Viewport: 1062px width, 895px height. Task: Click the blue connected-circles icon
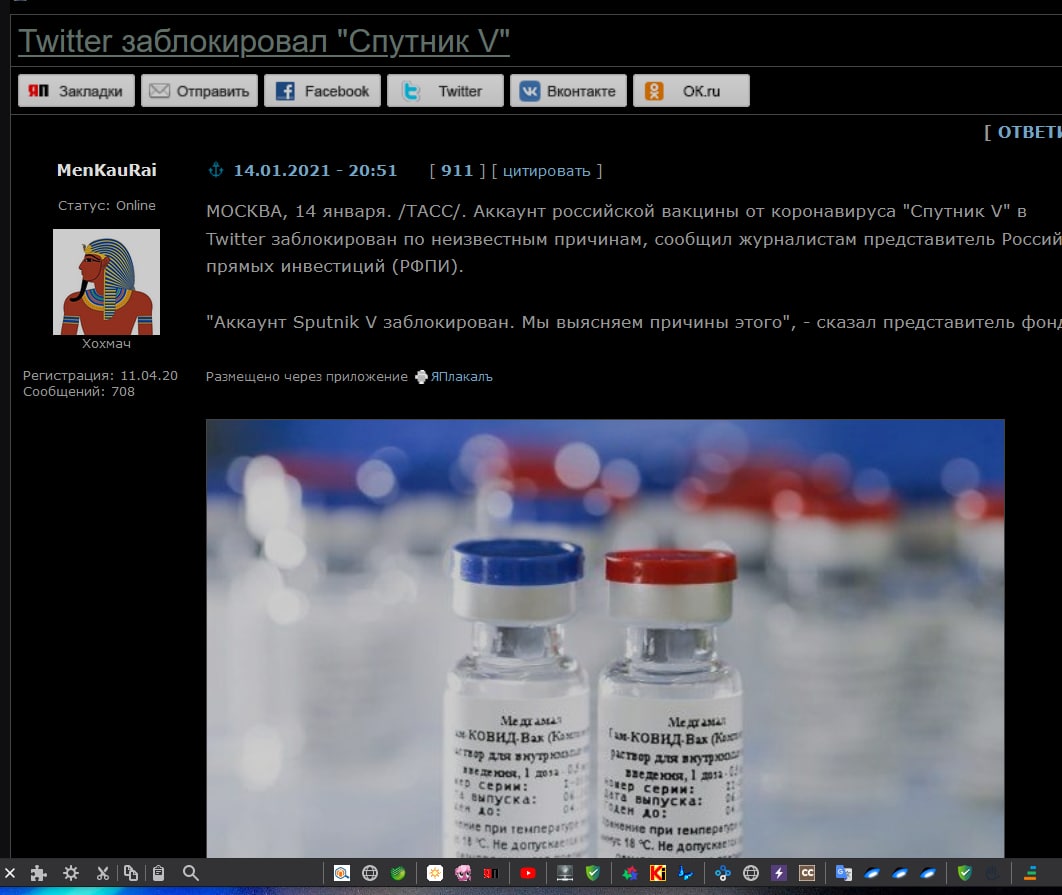723,873
